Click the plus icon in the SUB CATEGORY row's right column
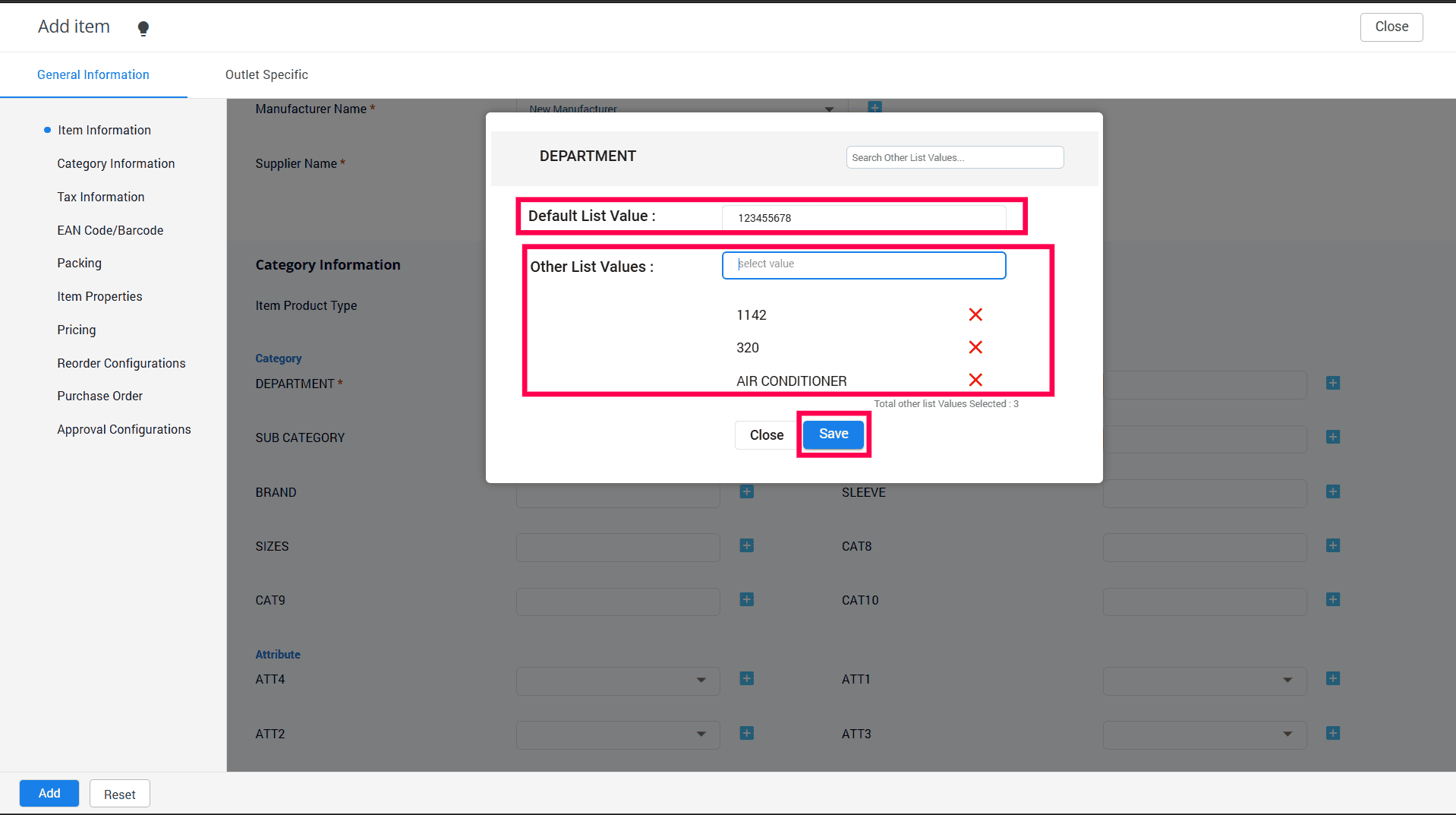Image resolution: width=1456 pixels, height=815 pixels. [x=1333, y=437]
